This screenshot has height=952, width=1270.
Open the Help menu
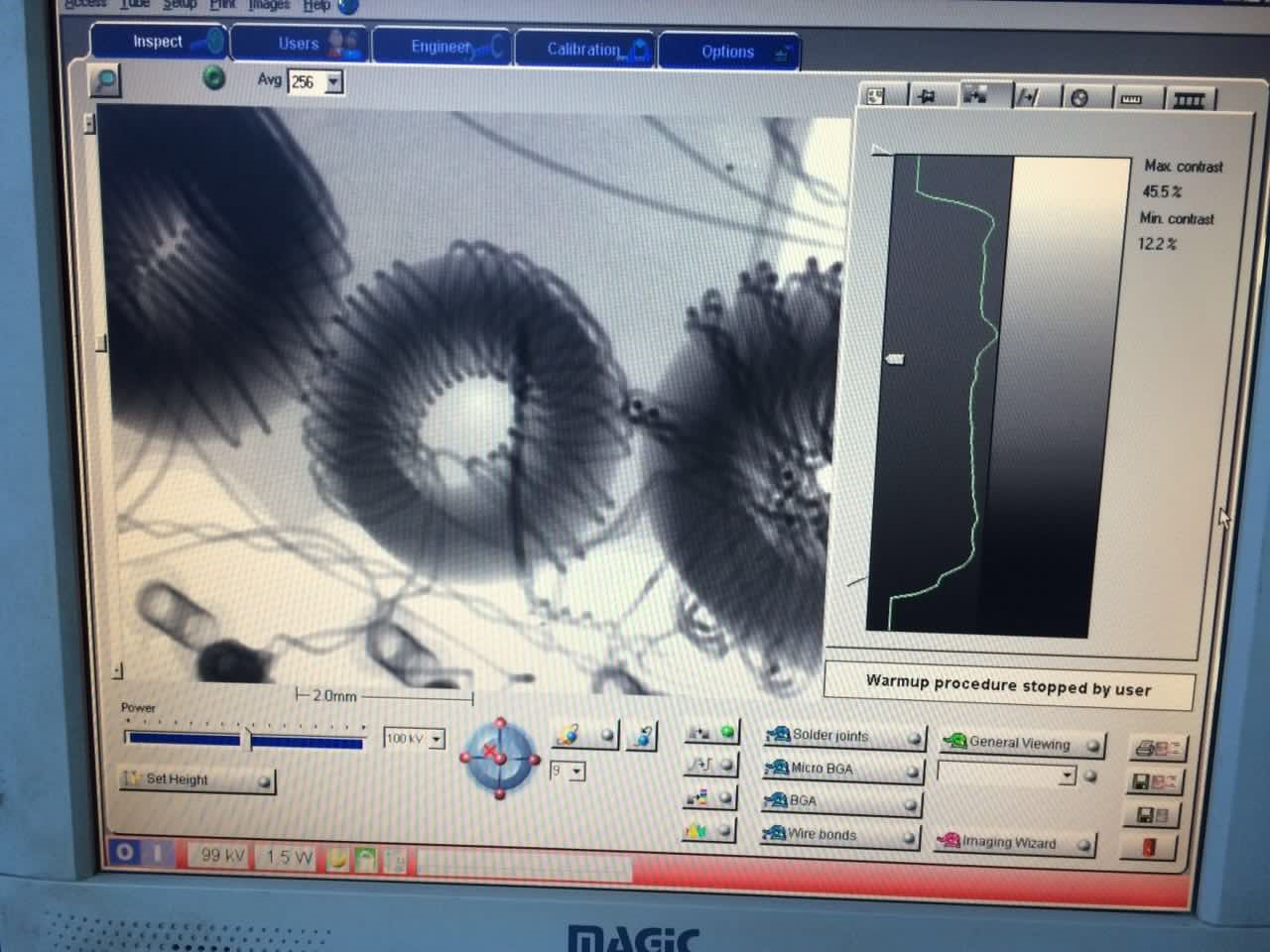pyautogui.click(x=317, y=5)
